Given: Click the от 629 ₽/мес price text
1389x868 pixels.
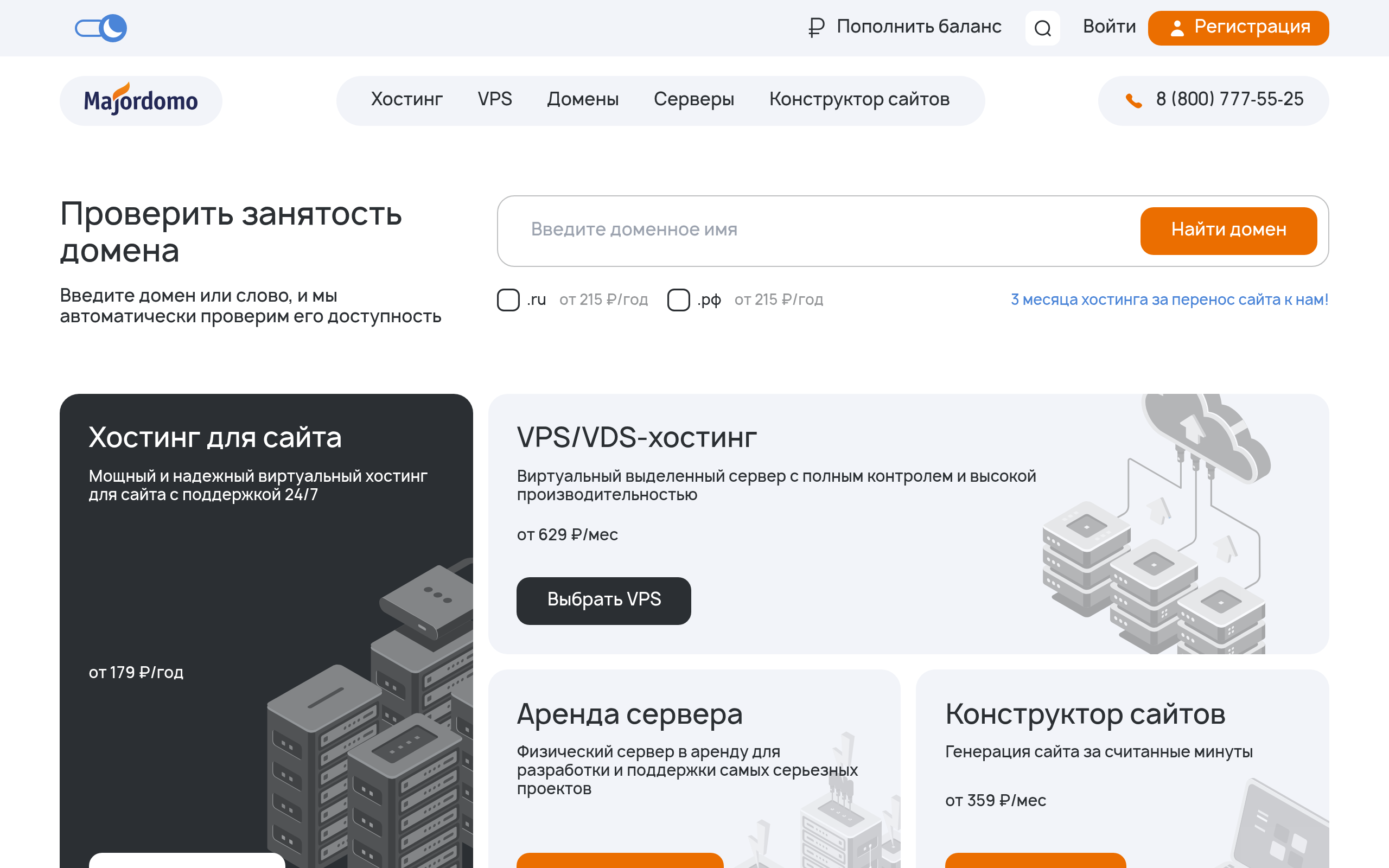Looking at the screenshot, I should point(567,534).
